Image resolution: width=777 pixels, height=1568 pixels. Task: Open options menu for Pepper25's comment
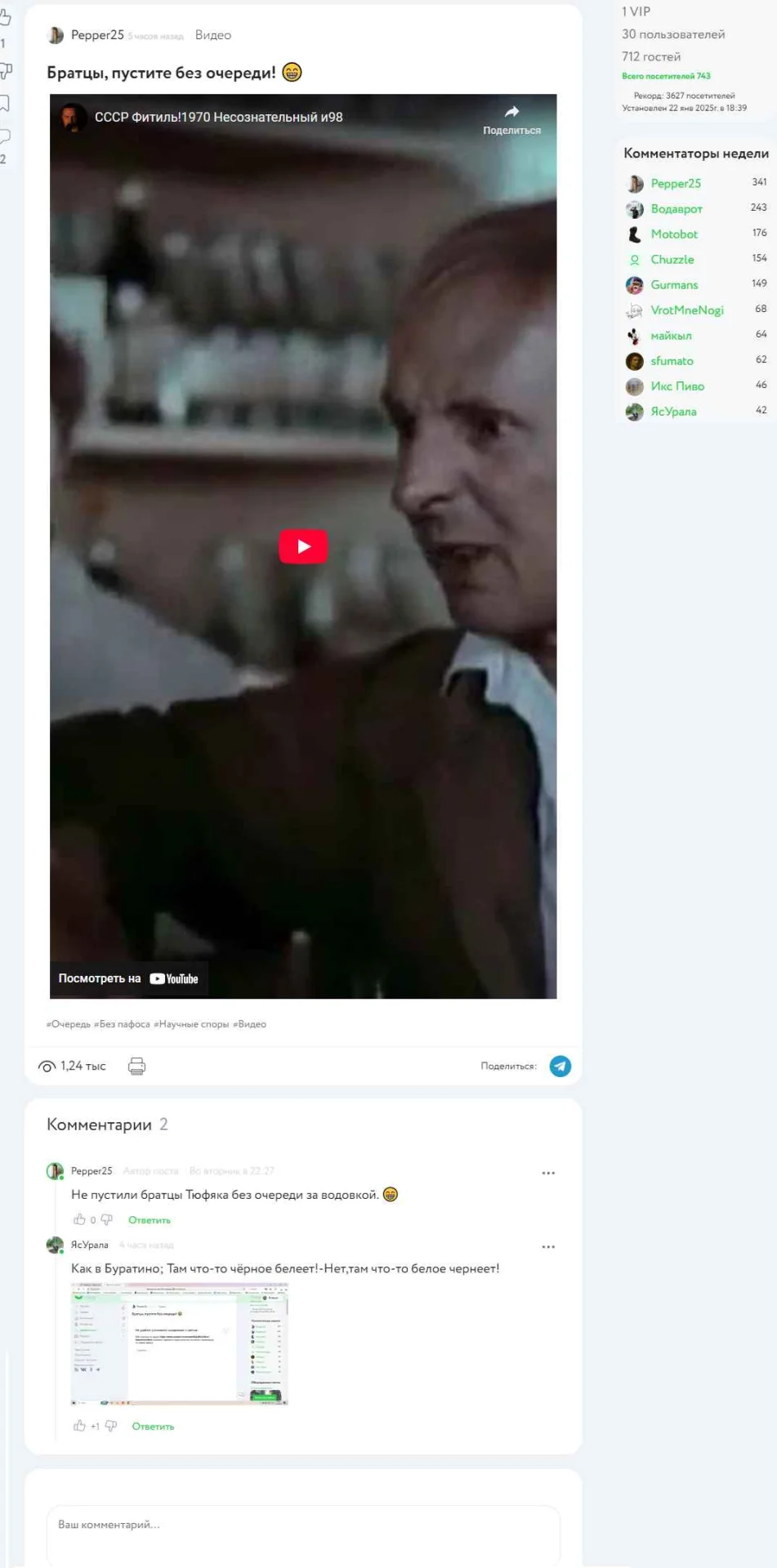pos(548,1173)
